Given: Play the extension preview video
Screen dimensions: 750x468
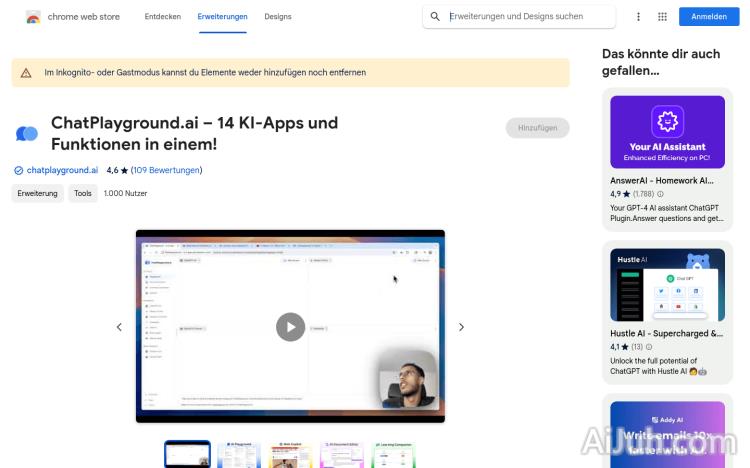Looking at the screenshot, I should tap(290, 327).
